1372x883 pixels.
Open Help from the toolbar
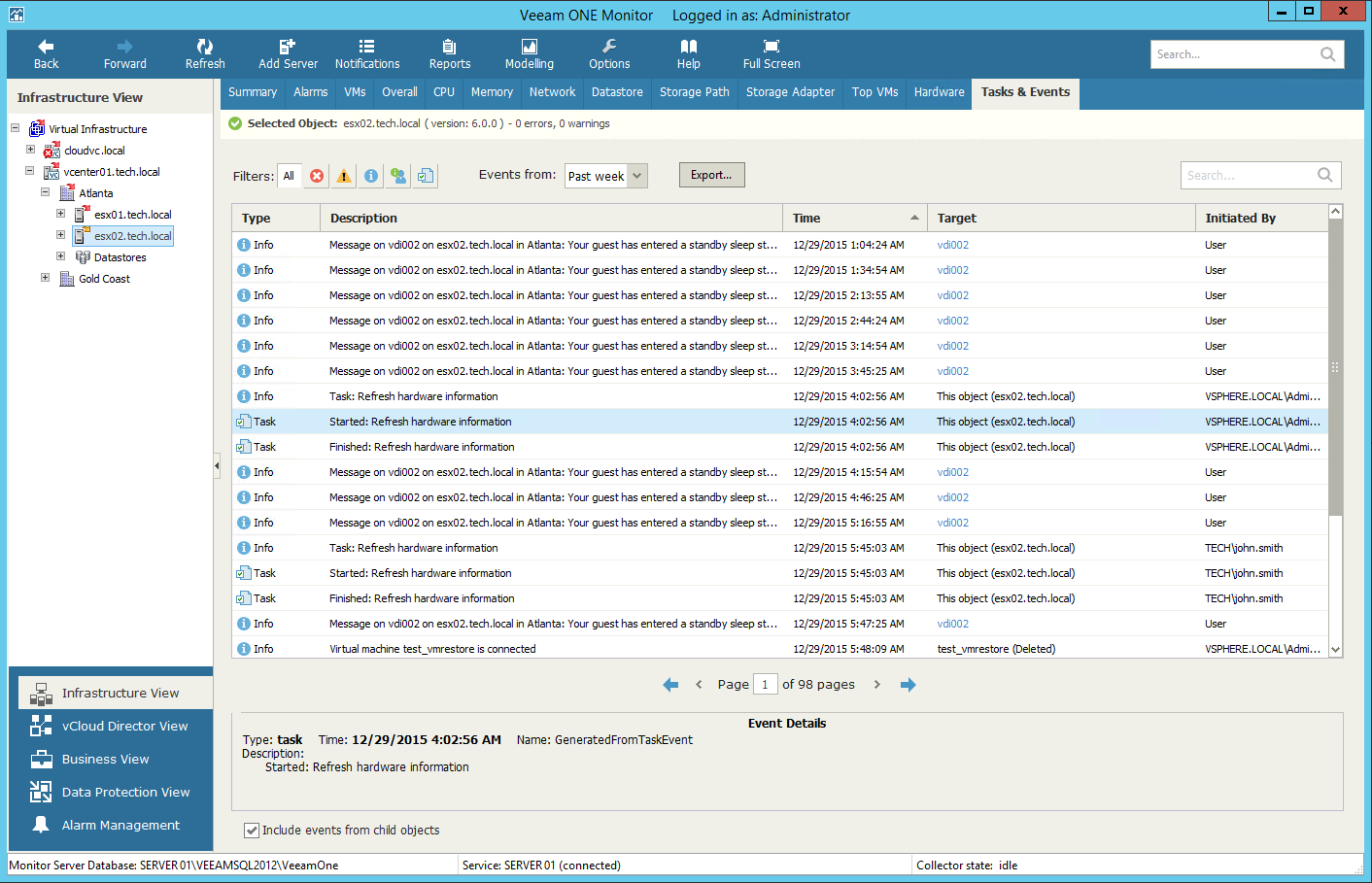point(689,54)
